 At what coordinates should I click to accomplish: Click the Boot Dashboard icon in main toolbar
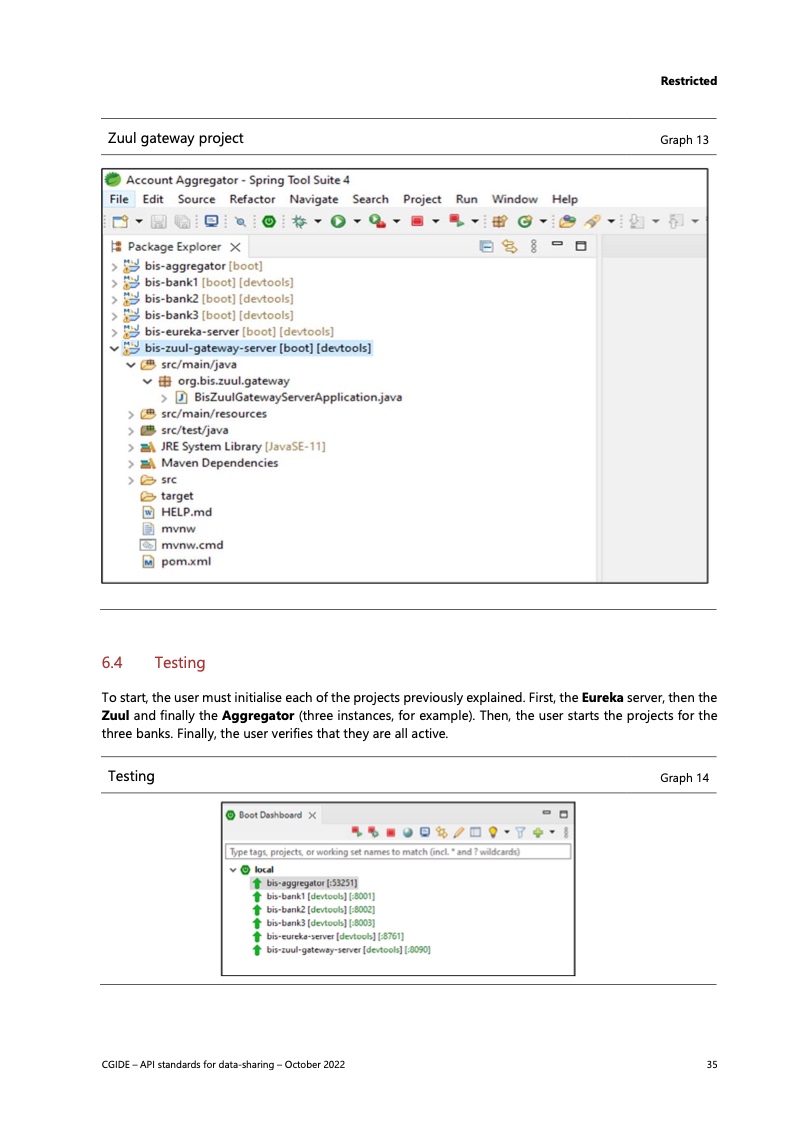pyautogui.click(x=270, y=220)
